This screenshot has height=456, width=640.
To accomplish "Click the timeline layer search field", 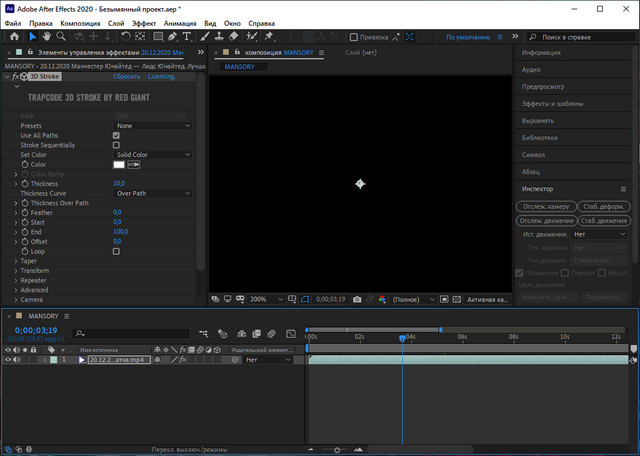I will [x=130, y=333].
